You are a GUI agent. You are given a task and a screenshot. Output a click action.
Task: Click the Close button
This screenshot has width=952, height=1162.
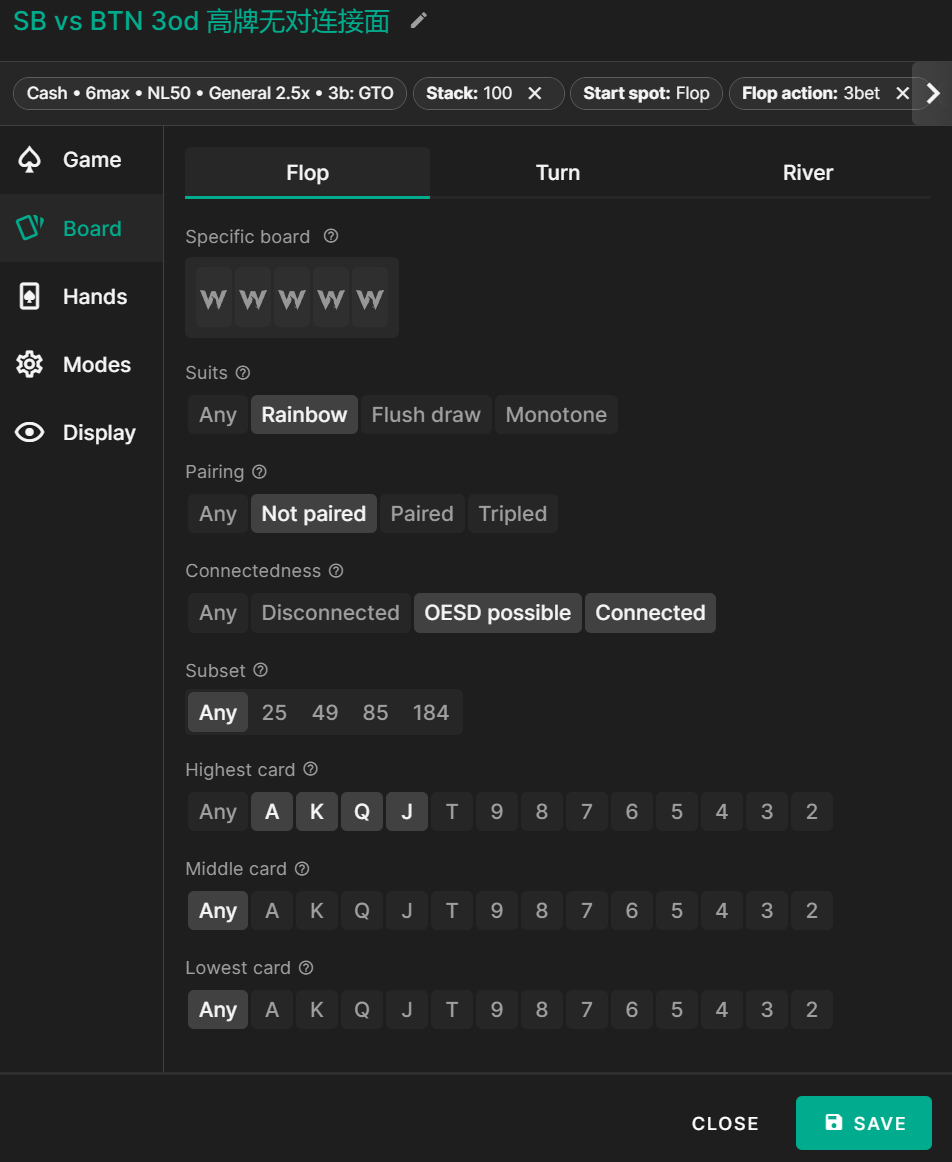(725, 1123)
